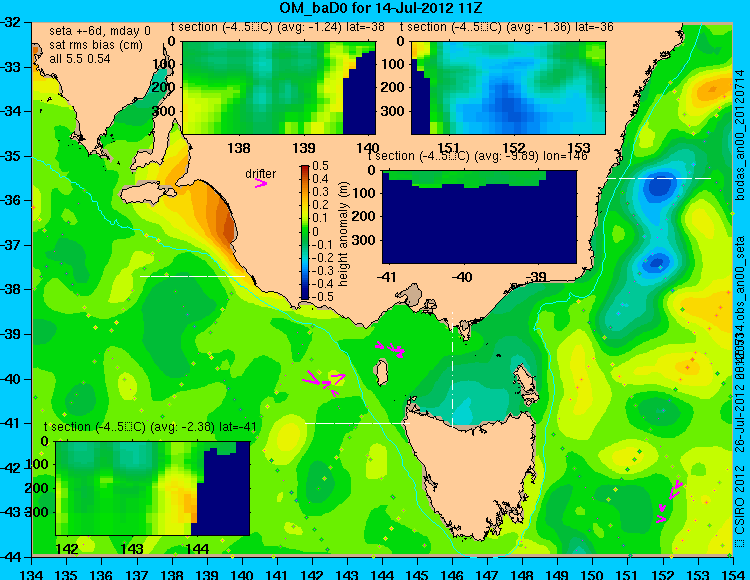750x580 pixels.
Task: Click the vertical 'bodas_an00_20120714' side label
Action: [740, 135]
